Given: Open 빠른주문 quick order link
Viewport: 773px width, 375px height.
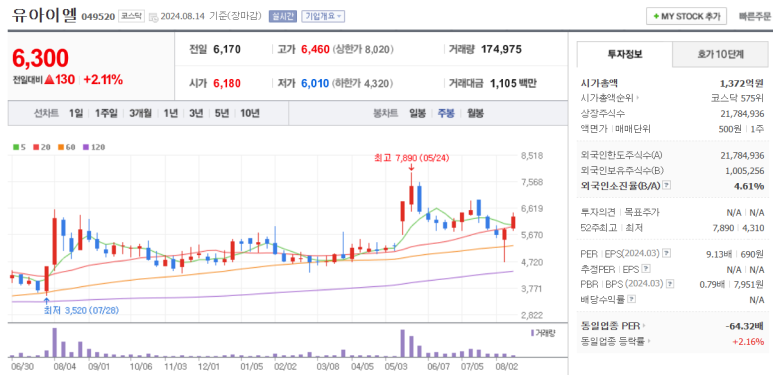Looking at the screenshot, I should click(755, 16).
